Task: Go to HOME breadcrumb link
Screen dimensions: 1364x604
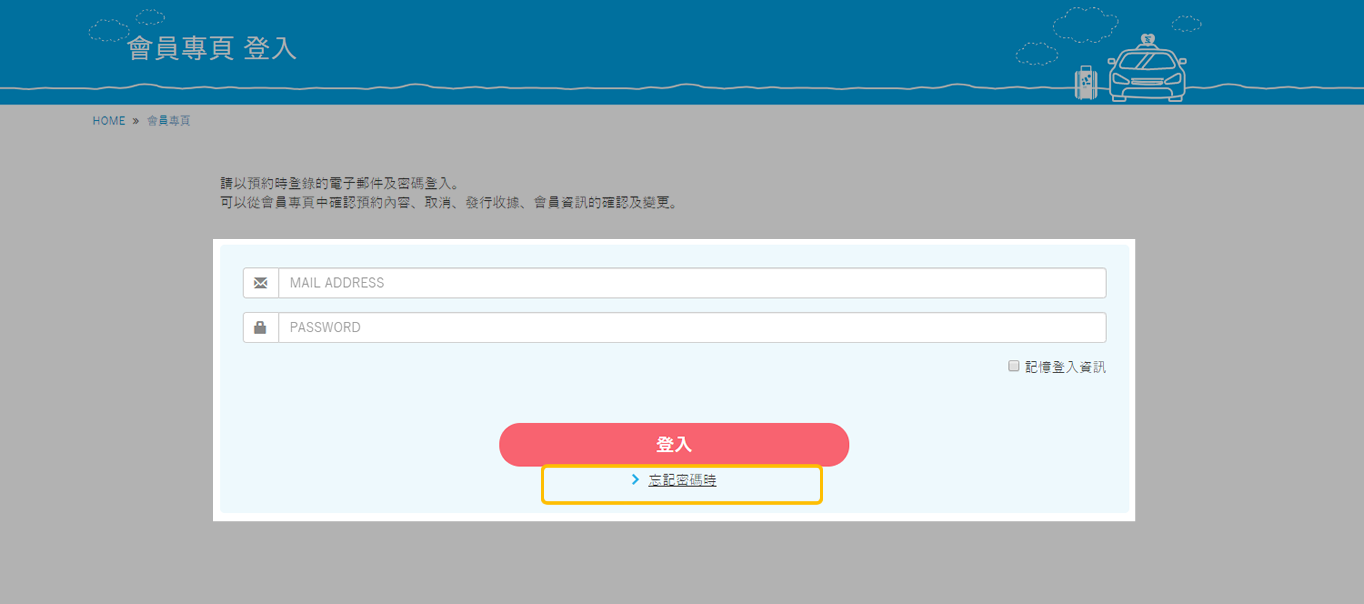Action: click(x=109, y=121)
